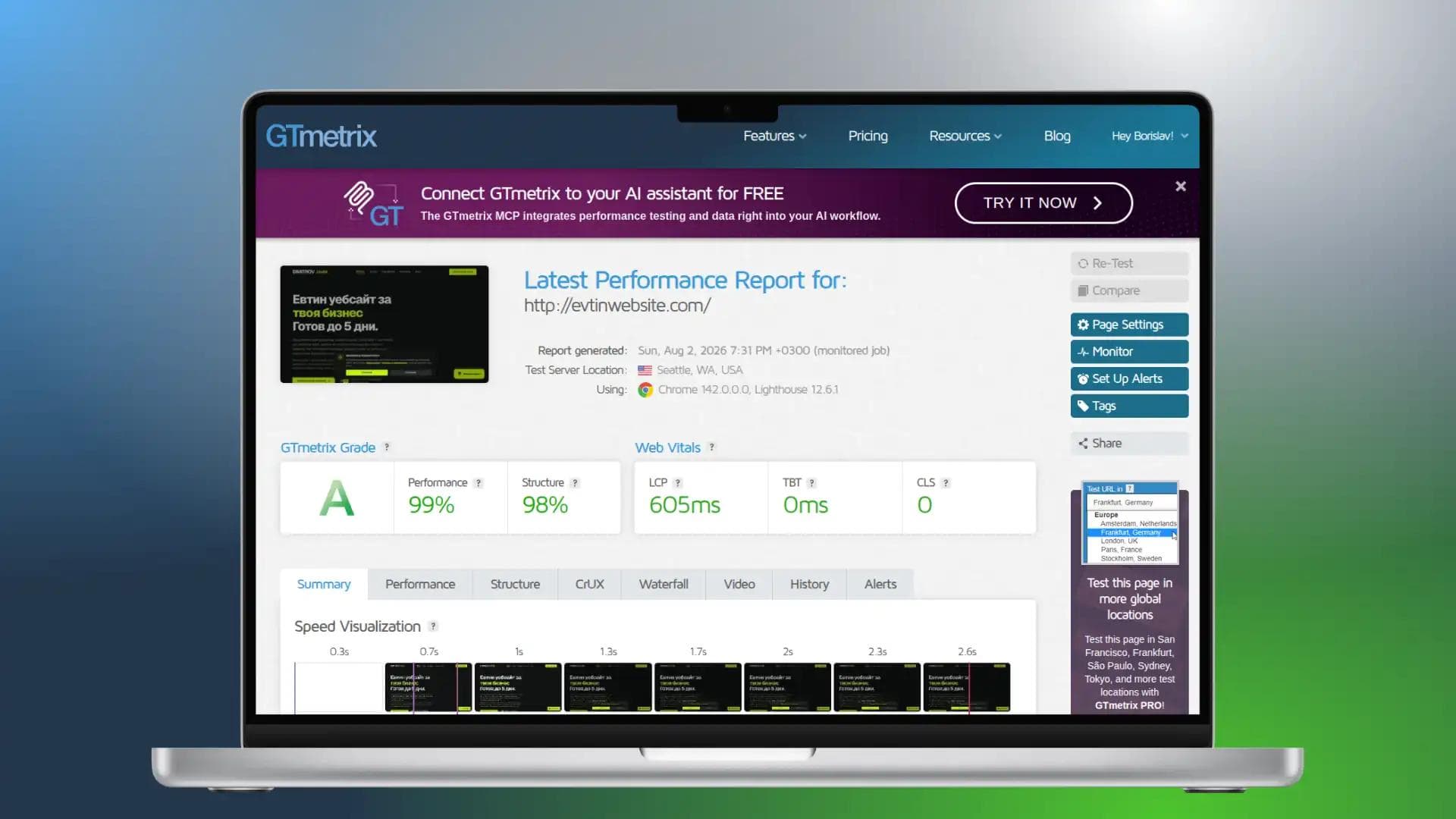The image size is (1456, 819).
Task: Click the GTmetrix Grade help icon
Action: 387,447
